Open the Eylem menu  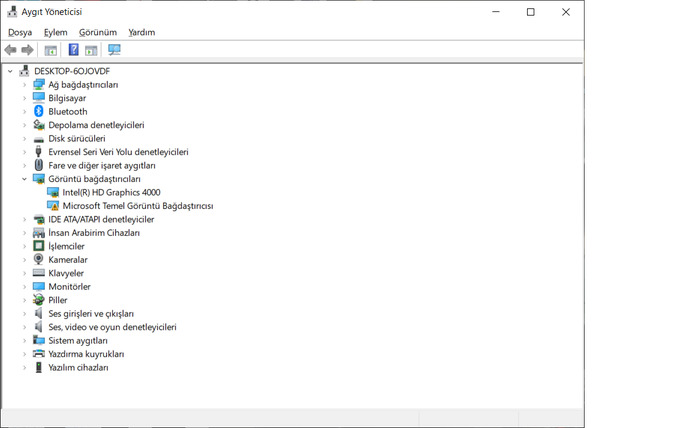click(55, 32)
